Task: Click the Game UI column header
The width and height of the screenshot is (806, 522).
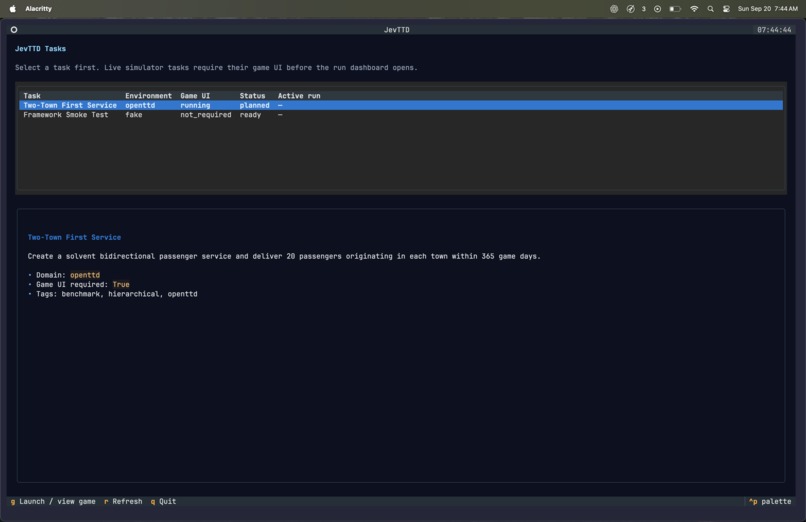Action: (x=195, y=96)
